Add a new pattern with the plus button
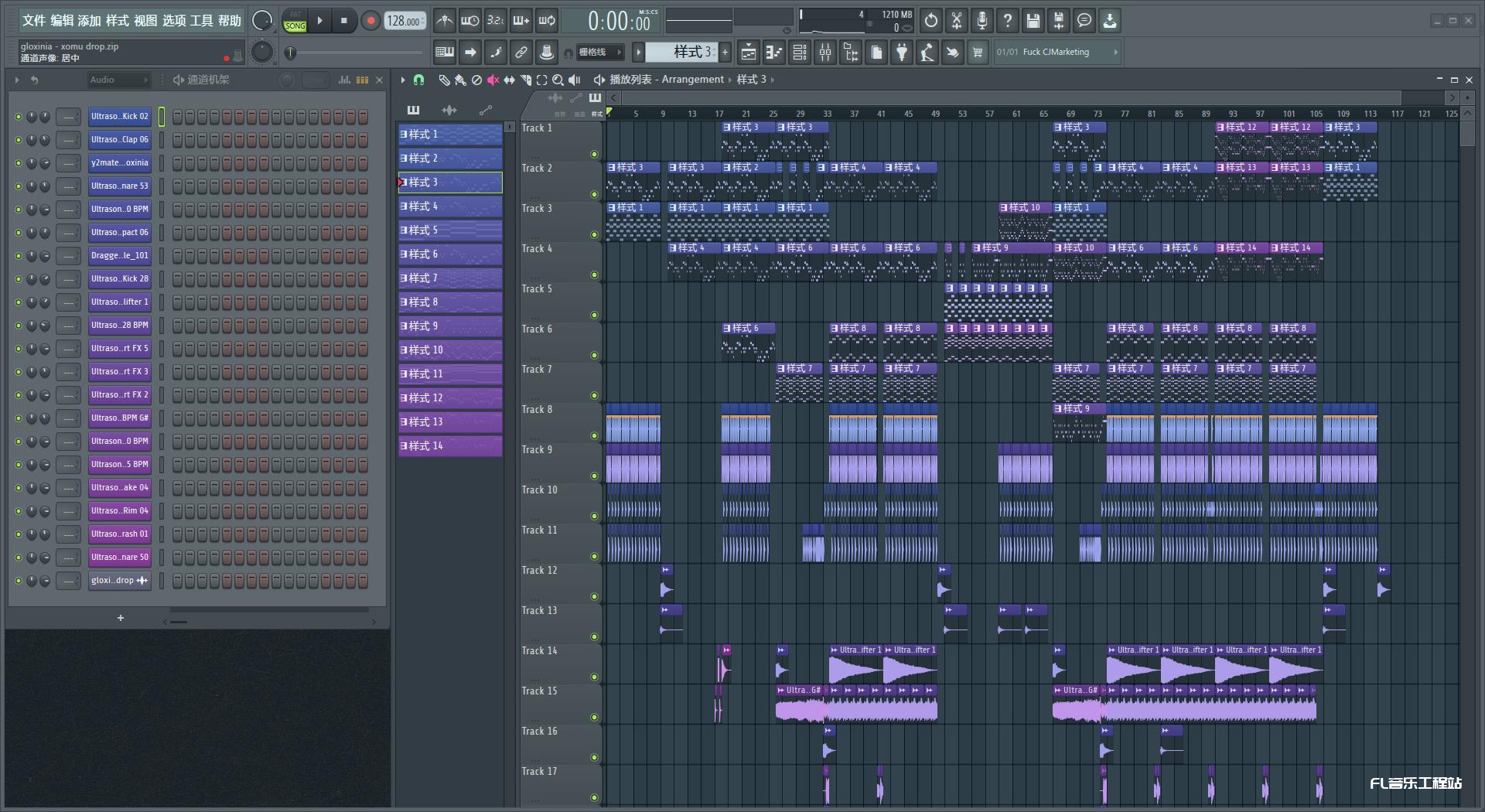This screenshot has height=812, width=1485. coord(725,53)
